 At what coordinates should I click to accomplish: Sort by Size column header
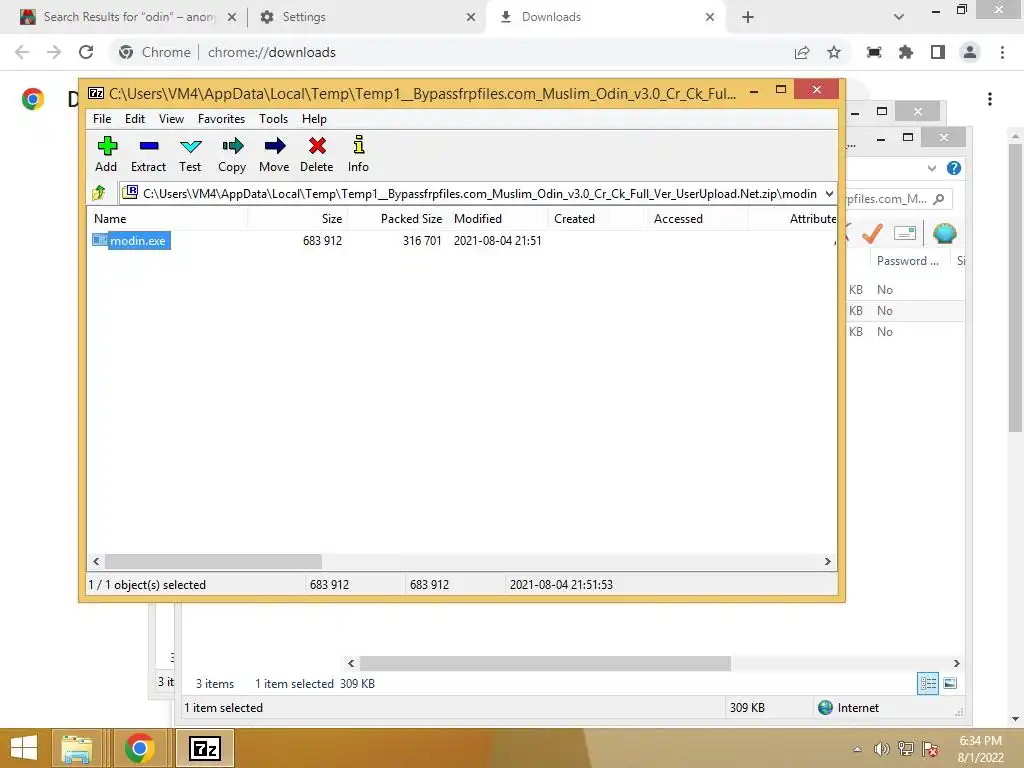pyautogui.click(x=297, y=219)
